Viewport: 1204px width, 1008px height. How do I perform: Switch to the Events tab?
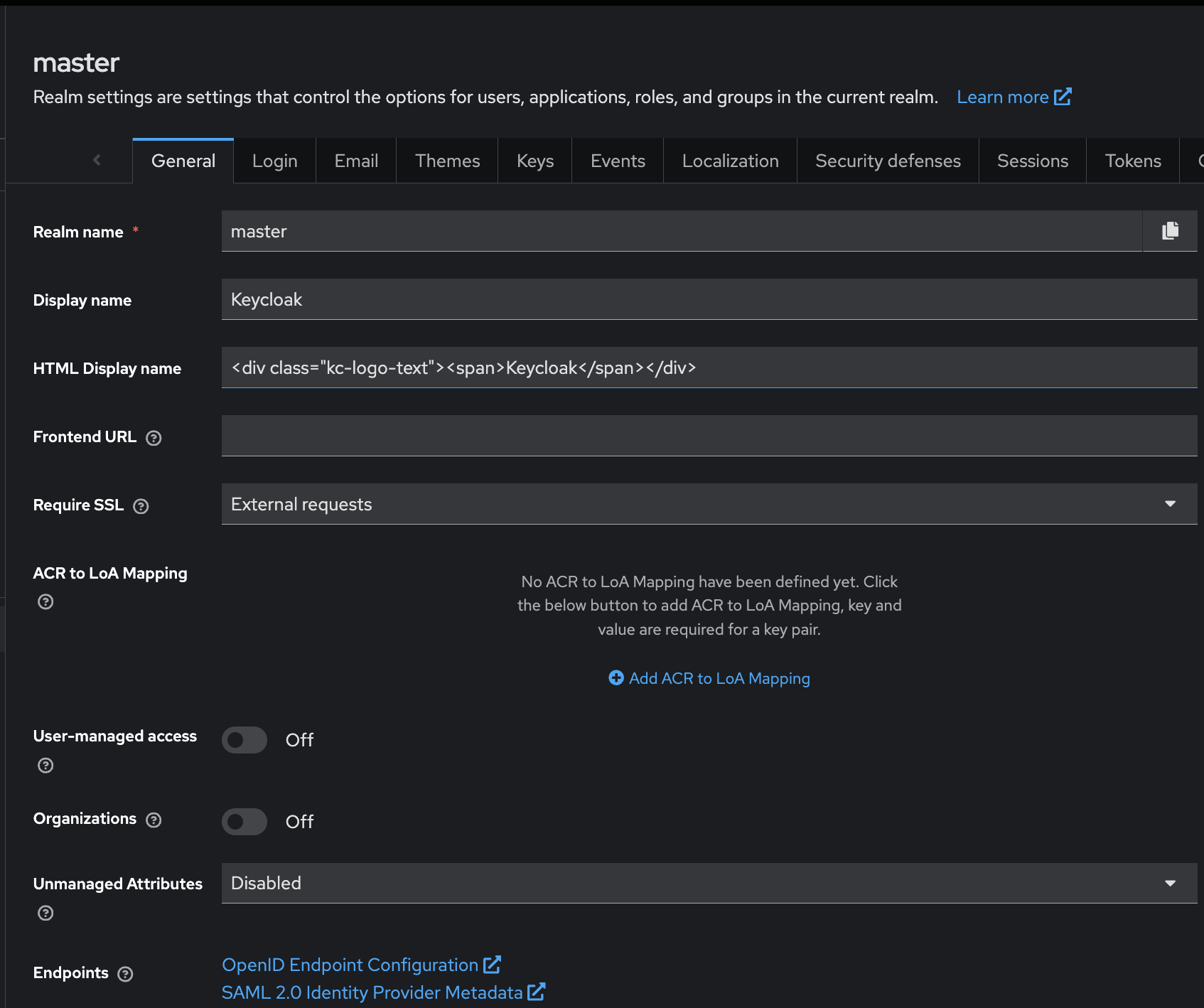pyautogui.click(x=618, y=161)
